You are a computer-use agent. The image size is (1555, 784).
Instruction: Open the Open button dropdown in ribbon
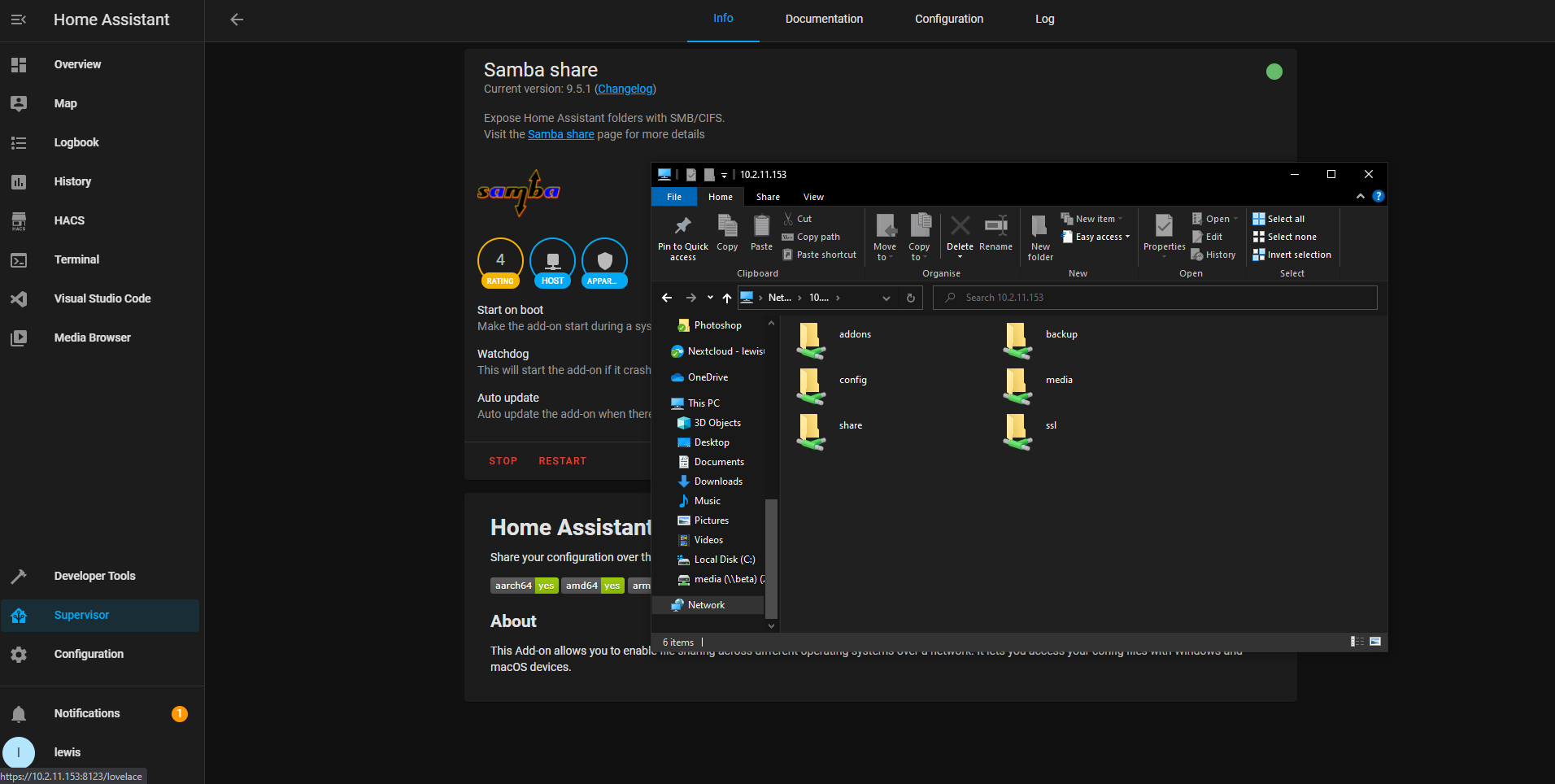(1215, 219)
